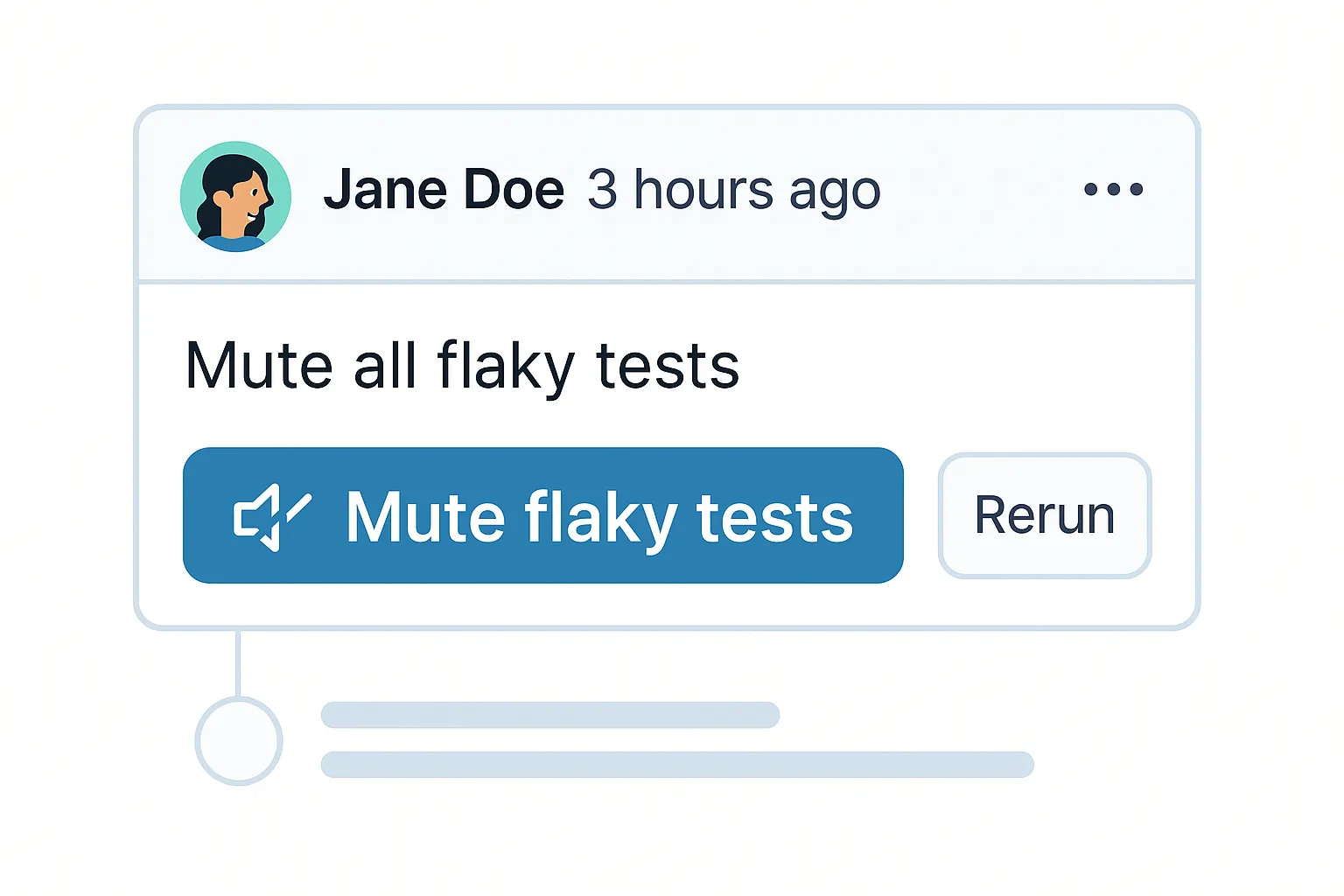
Task: Click the shorter gray placeholder line
Action: 549,715
